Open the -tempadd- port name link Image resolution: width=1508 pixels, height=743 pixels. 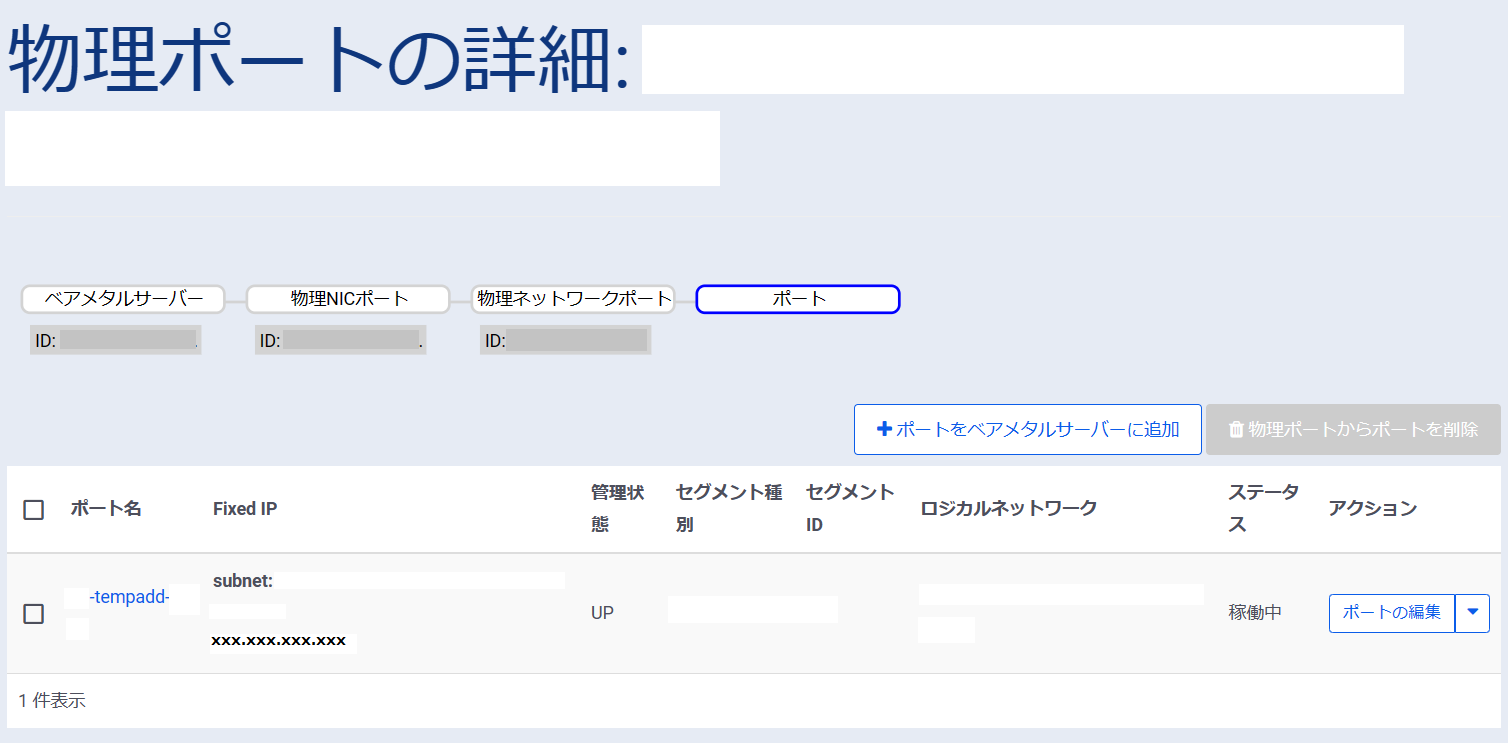click(130, 597)
